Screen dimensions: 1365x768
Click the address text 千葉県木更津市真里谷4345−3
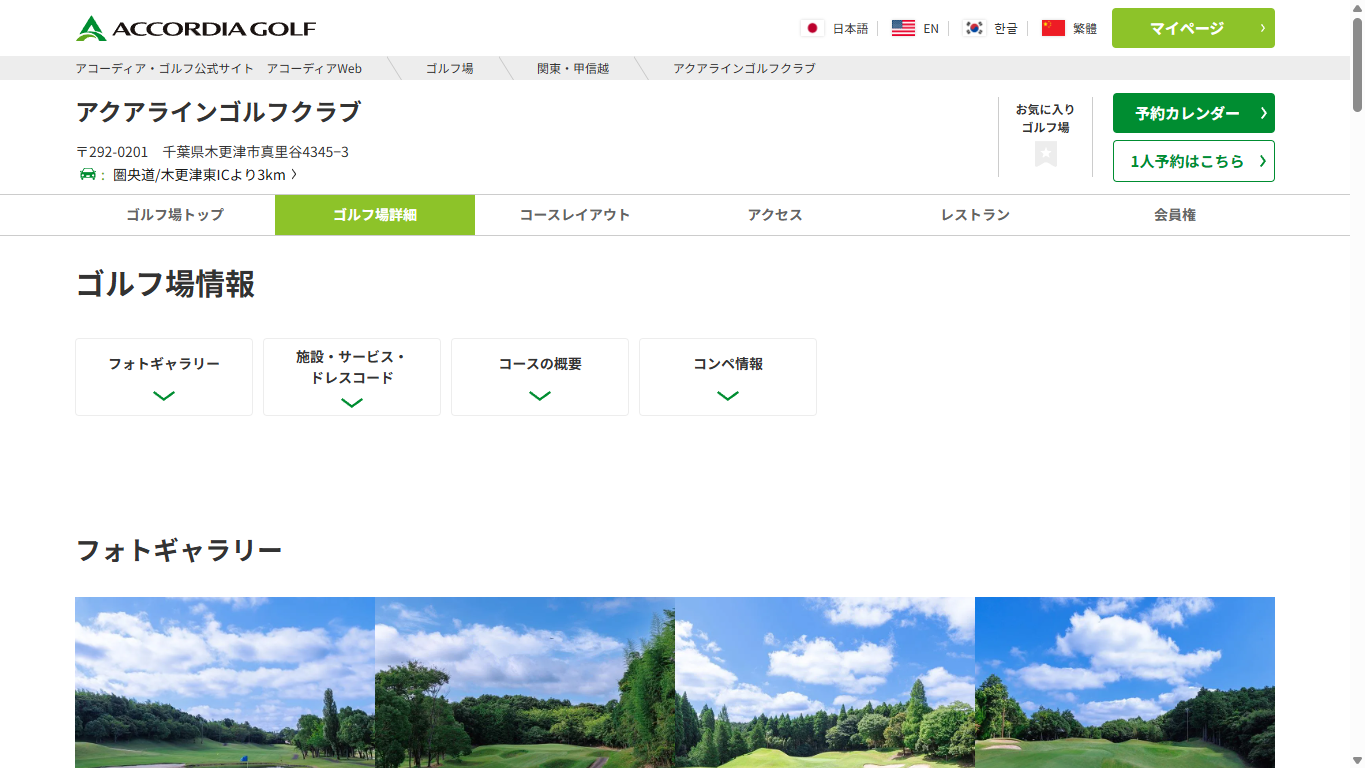tap(256, 152)
